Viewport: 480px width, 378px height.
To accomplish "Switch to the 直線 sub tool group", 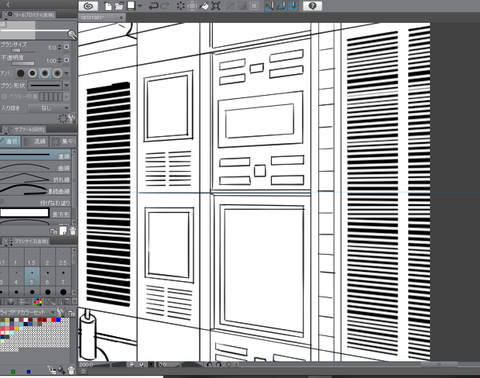I will [10, 141].
